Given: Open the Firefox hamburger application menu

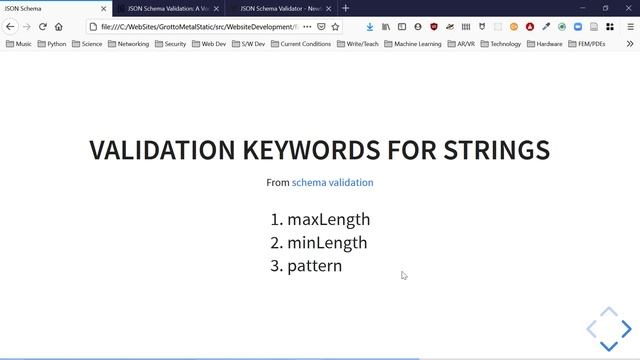Looking at the screenshot, I should [x=631, y=27].
